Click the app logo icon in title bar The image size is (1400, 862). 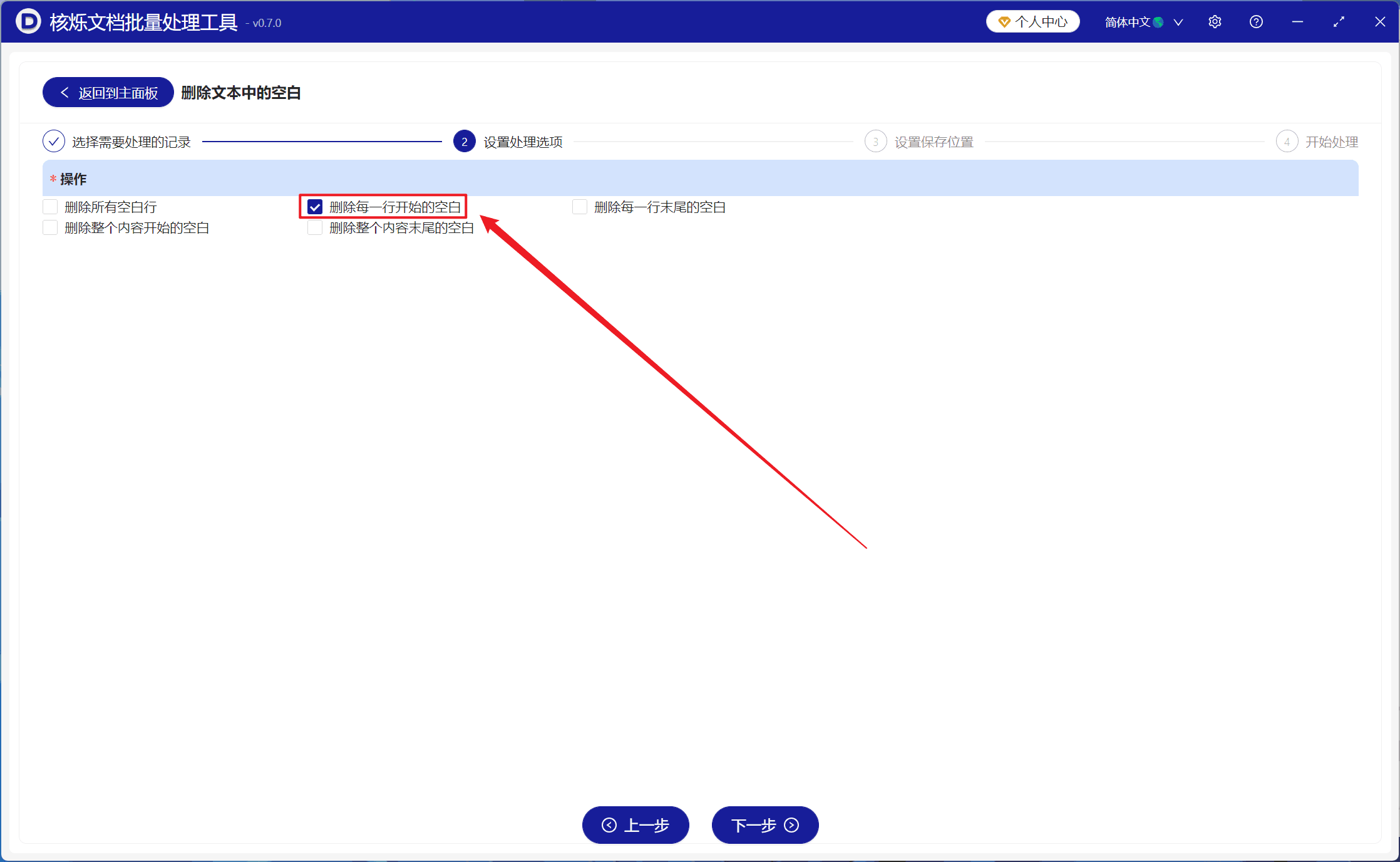(28, 21)
